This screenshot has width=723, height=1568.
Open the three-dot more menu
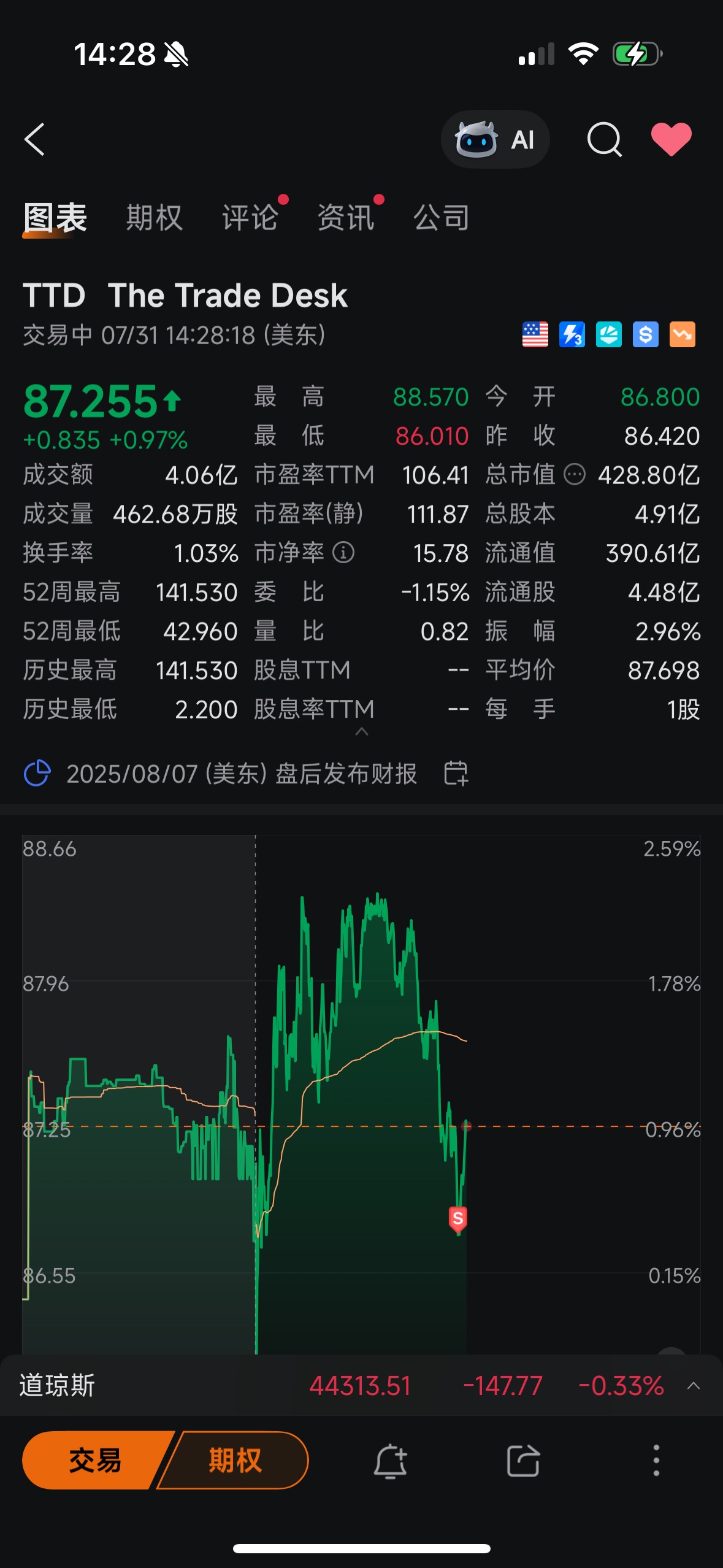[656, 1460]
